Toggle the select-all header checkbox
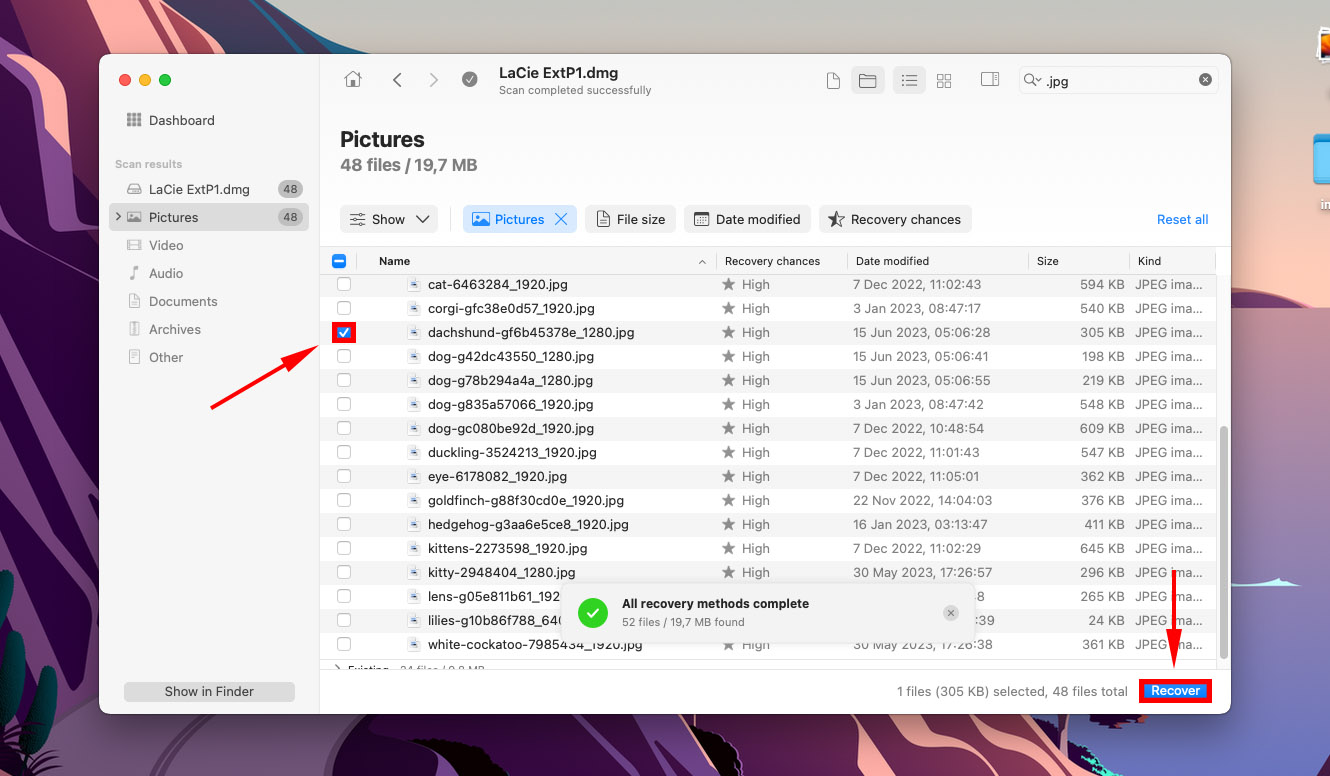The image size is (1330, 776). (339, 261)
